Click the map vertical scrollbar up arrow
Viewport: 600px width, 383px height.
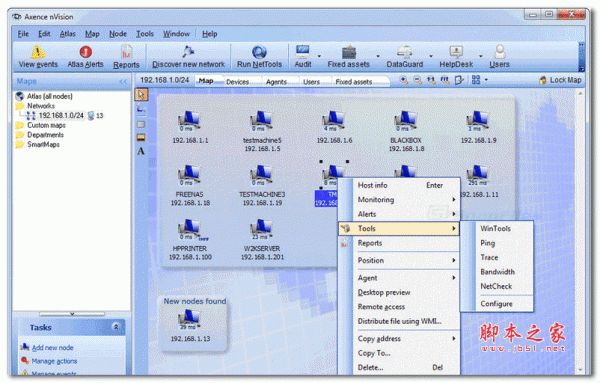(x=580, y=93)
